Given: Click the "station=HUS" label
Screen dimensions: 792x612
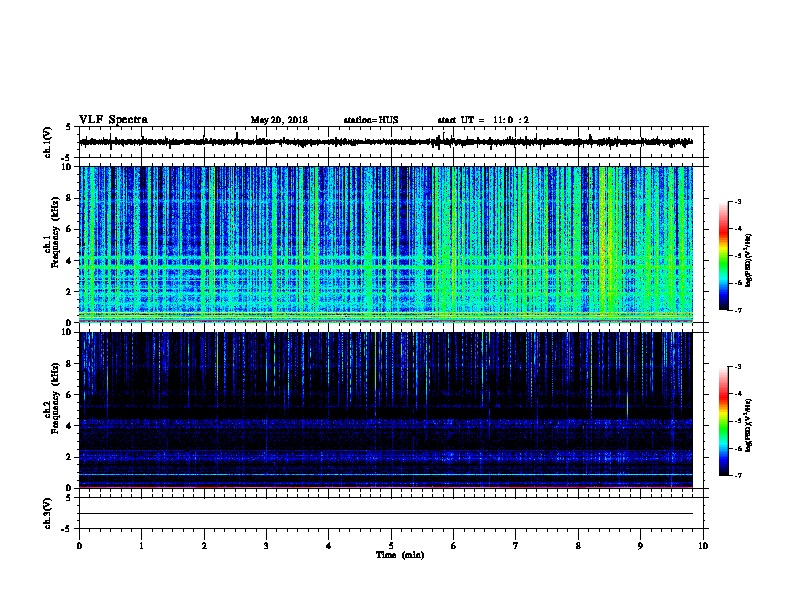Looking at the screenshot, I should click(x=371, y=120).
